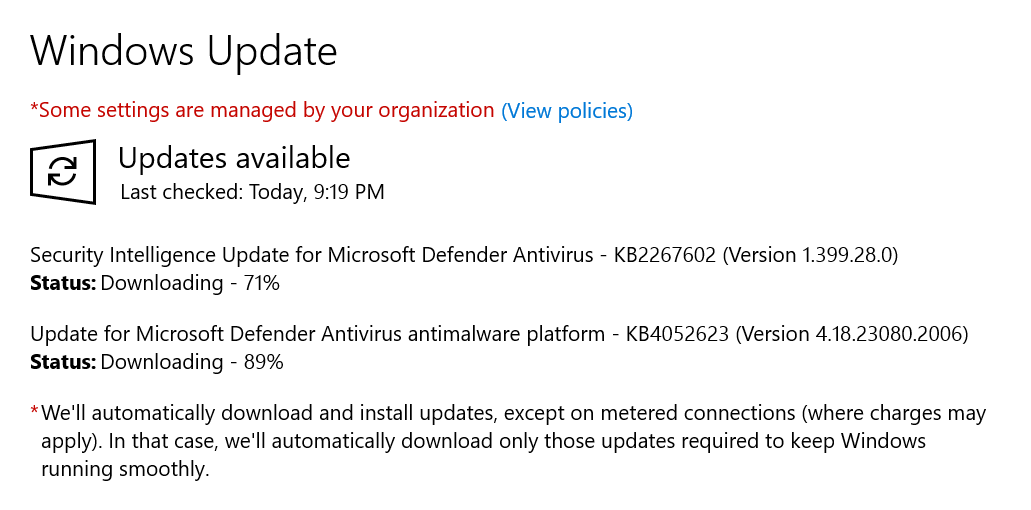Image resolution: width=1031 pixels, height=510 pixels.
Task: Select the red managed by organization notice
Action: point(266,110)
